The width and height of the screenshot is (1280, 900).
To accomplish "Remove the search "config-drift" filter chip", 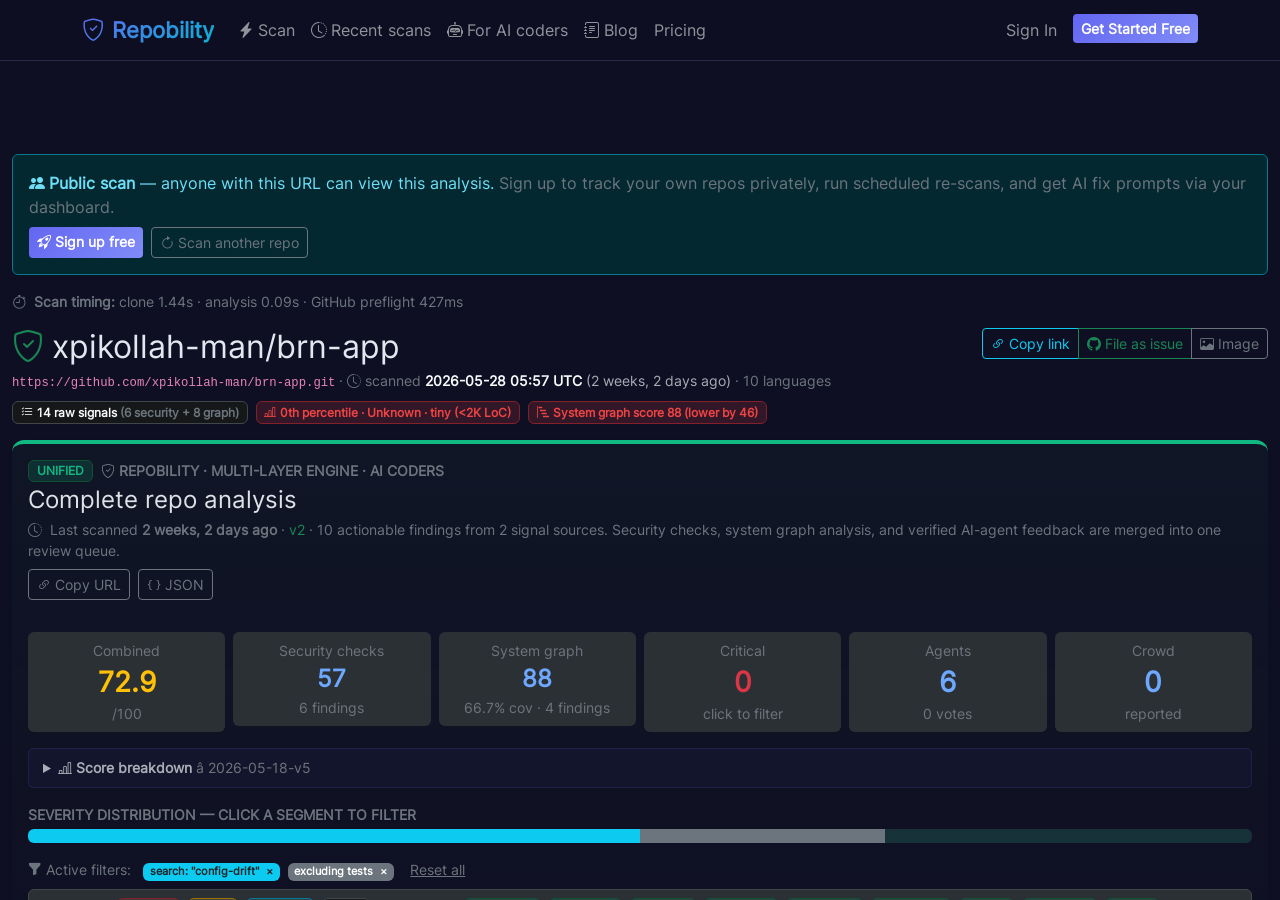I will point(269,872).
